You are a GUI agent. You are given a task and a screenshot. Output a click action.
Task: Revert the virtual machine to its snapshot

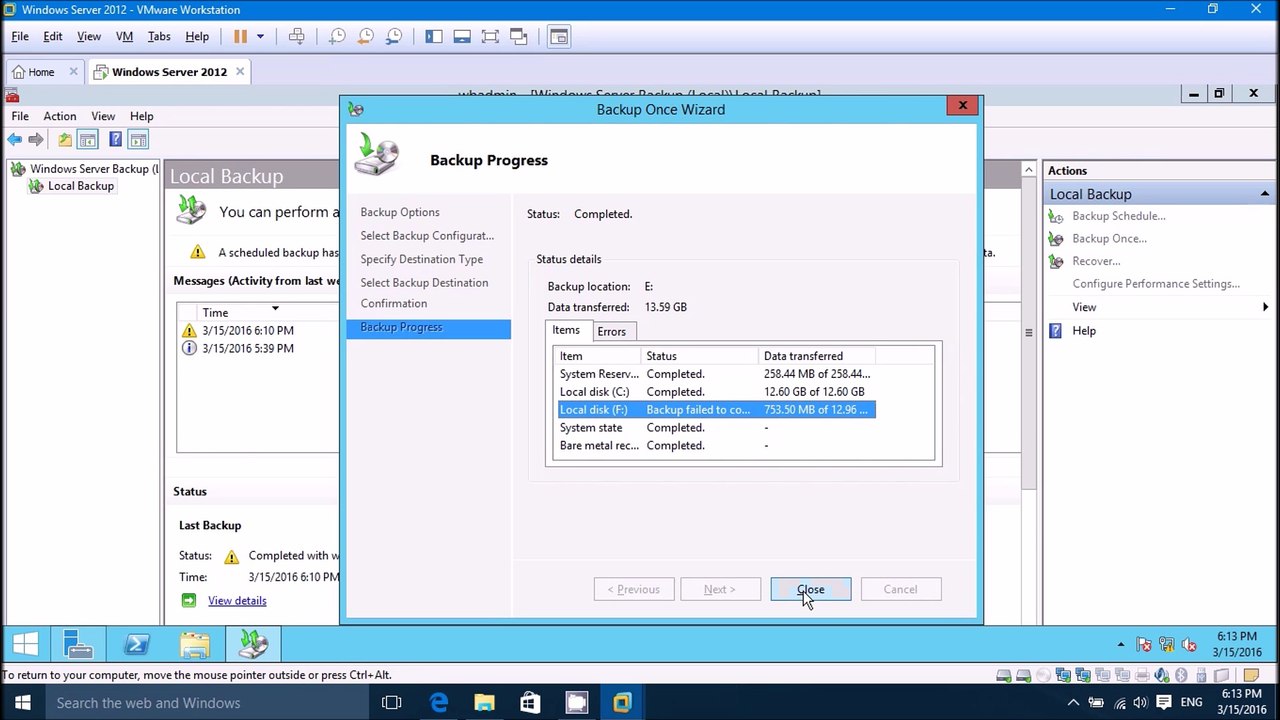pyautogui.click(x=366, y=36)
